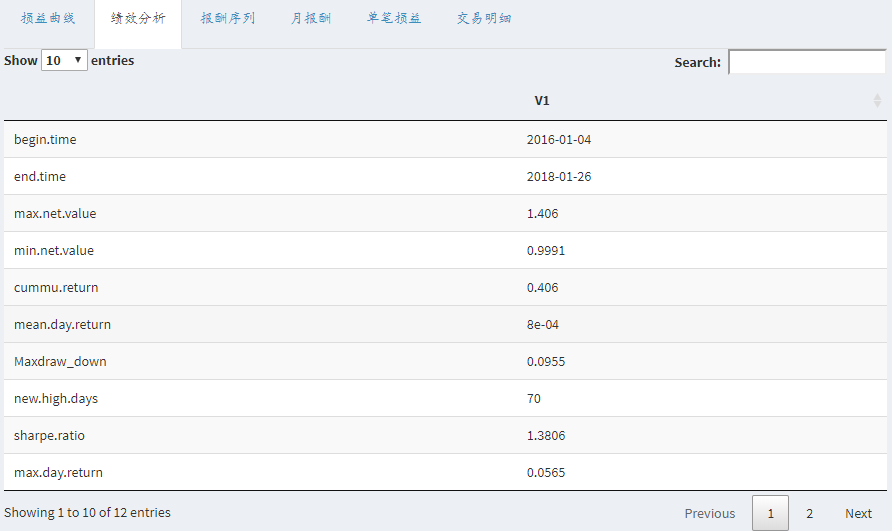Click the new.high.days row

(56, 398)
